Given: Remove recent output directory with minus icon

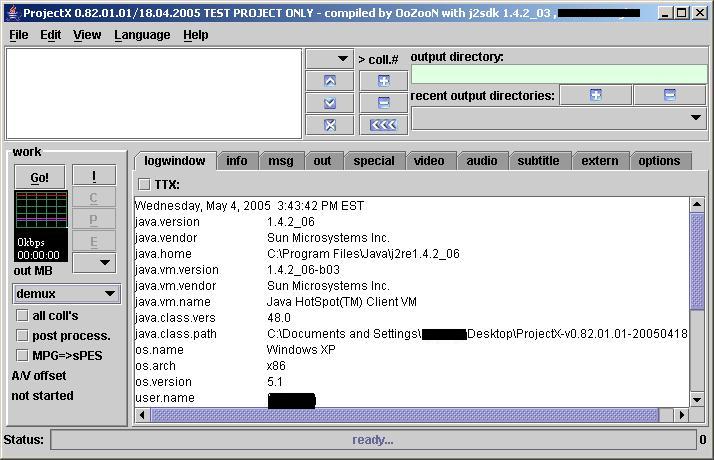Looking at the screenshot, I should pyautogui.click(x=669, y=95).
